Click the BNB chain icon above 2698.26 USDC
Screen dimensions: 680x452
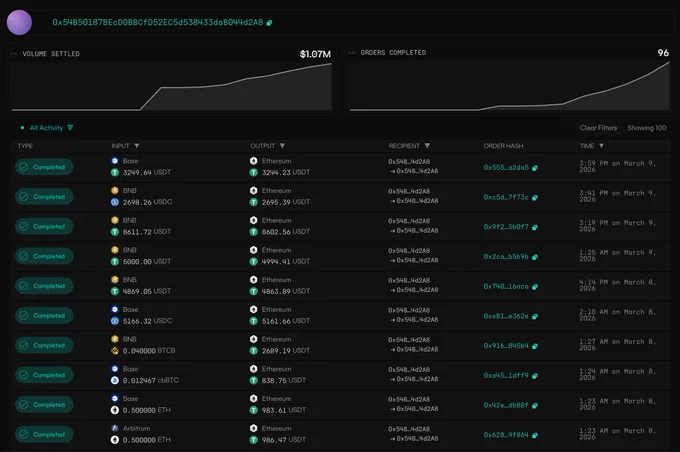coord(115,190)
